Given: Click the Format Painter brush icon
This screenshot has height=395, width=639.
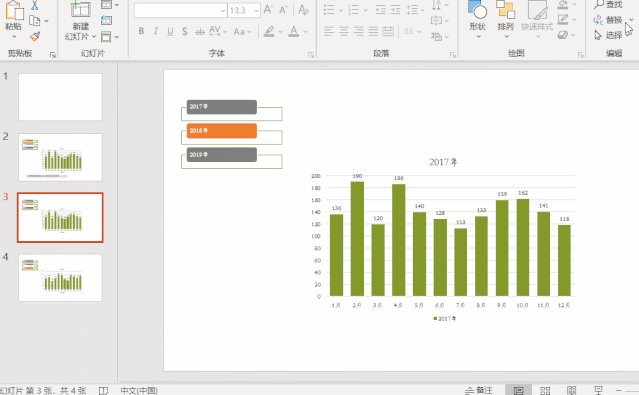Looking at the screenshot, I should tap(35, 37).
